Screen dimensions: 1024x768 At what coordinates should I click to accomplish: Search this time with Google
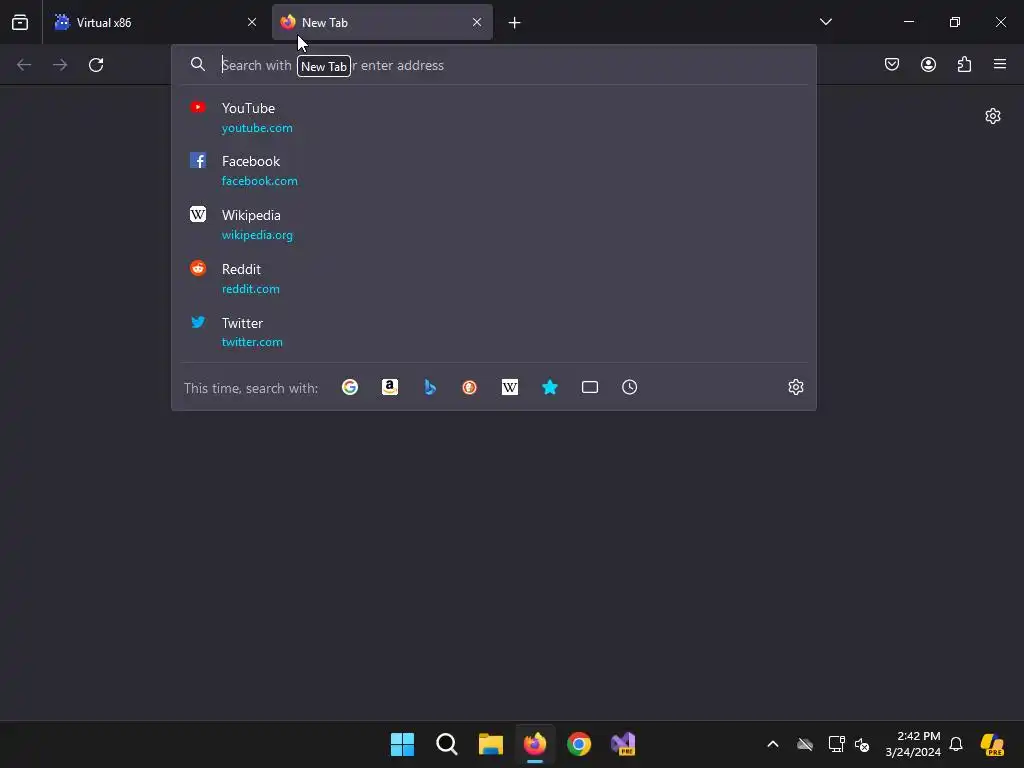[x=350, y=387]
